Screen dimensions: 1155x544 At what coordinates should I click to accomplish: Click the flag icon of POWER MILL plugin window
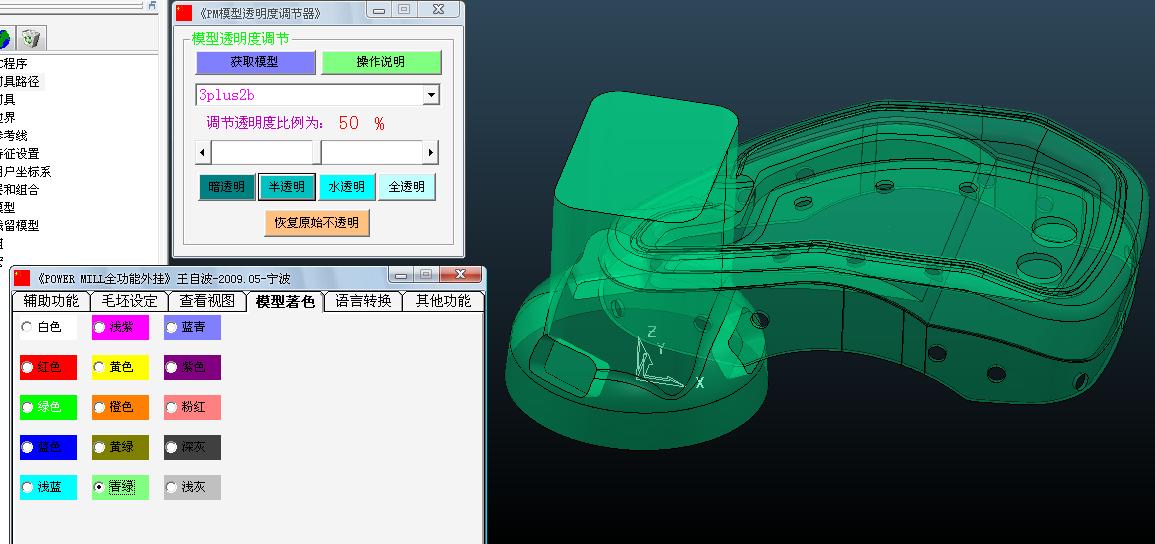pos(22,278)
